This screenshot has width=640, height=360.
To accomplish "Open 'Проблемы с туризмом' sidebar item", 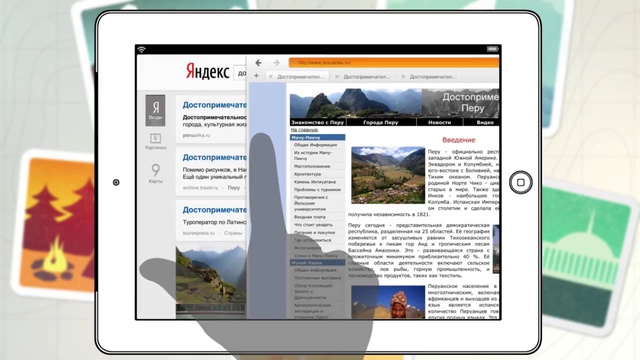I will click(317, 189).
